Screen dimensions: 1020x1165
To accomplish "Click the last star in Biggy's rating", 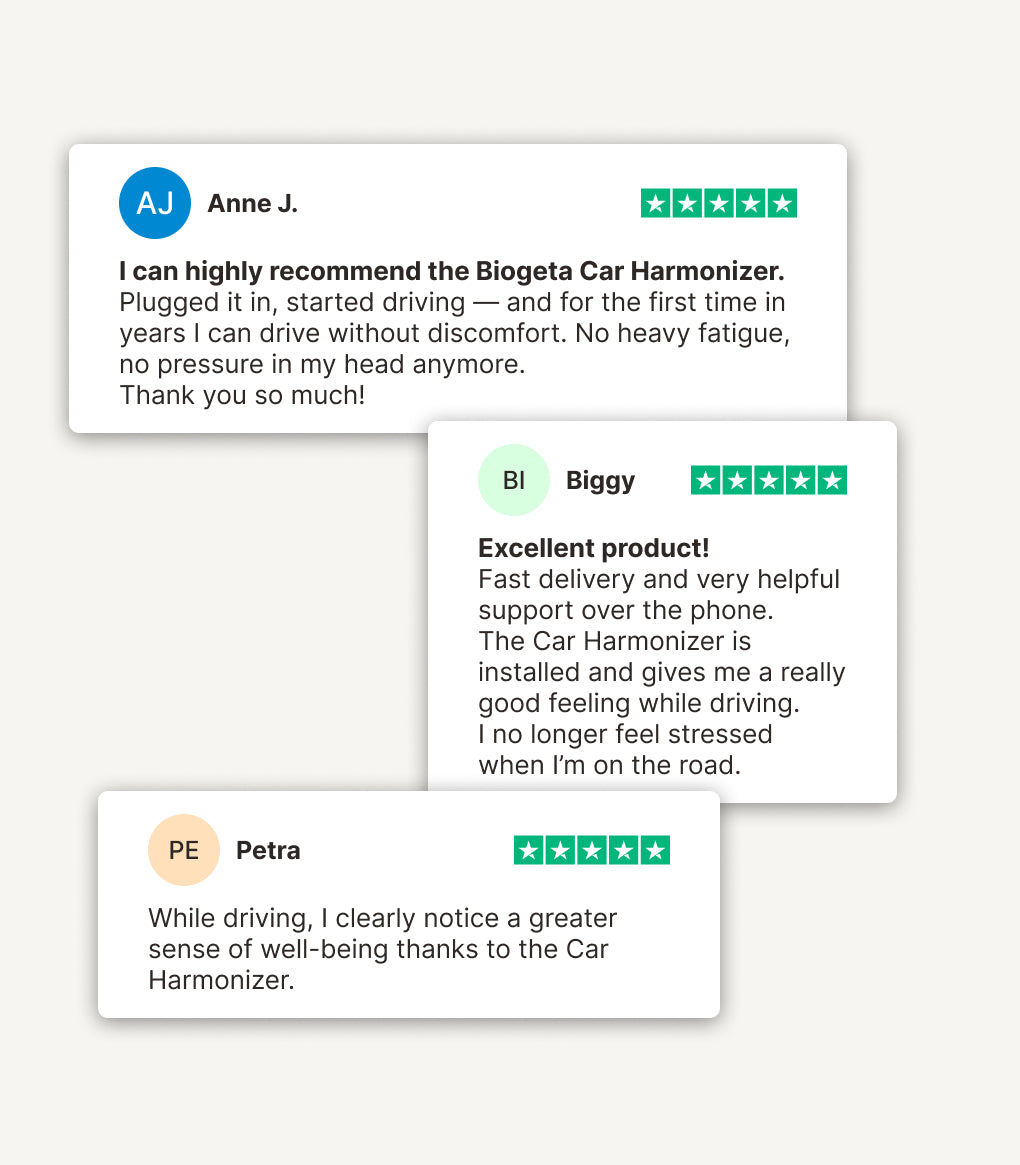I will coord(832,480).
